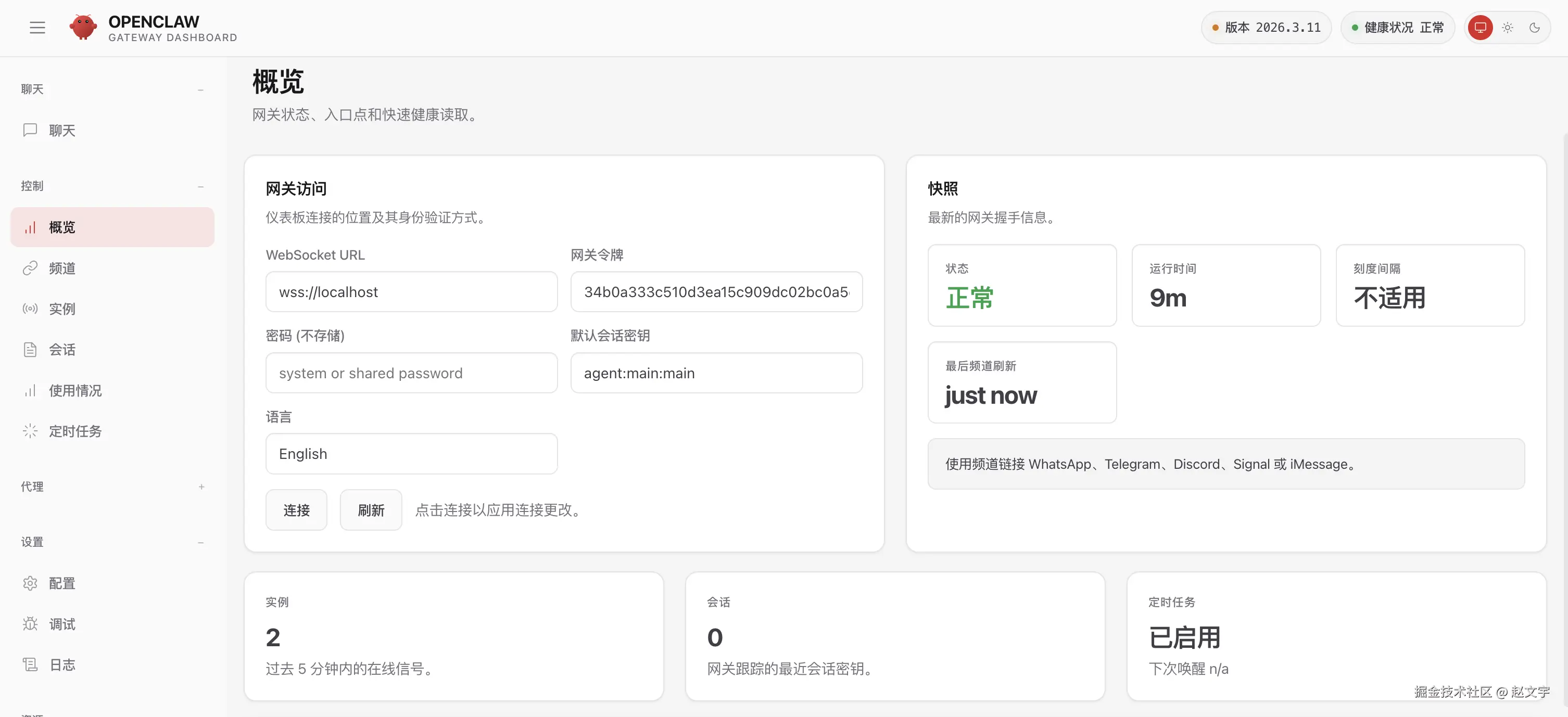Click the 会话 sessions document icon
This screenshot has height=717, width=1568.
tap(30, 349)
